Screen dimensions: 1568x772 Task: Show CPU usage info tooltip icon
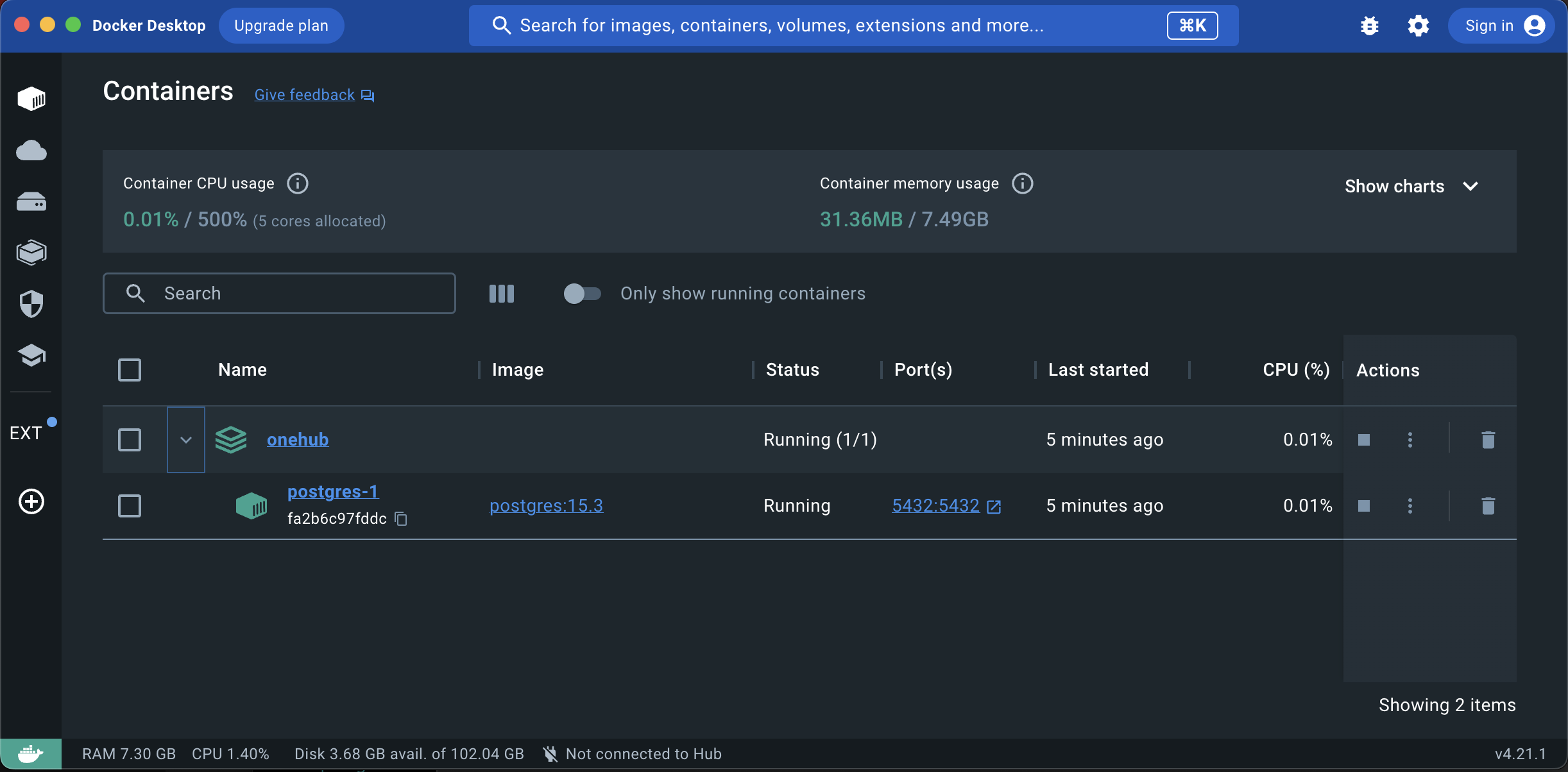[x=297, y=183]
